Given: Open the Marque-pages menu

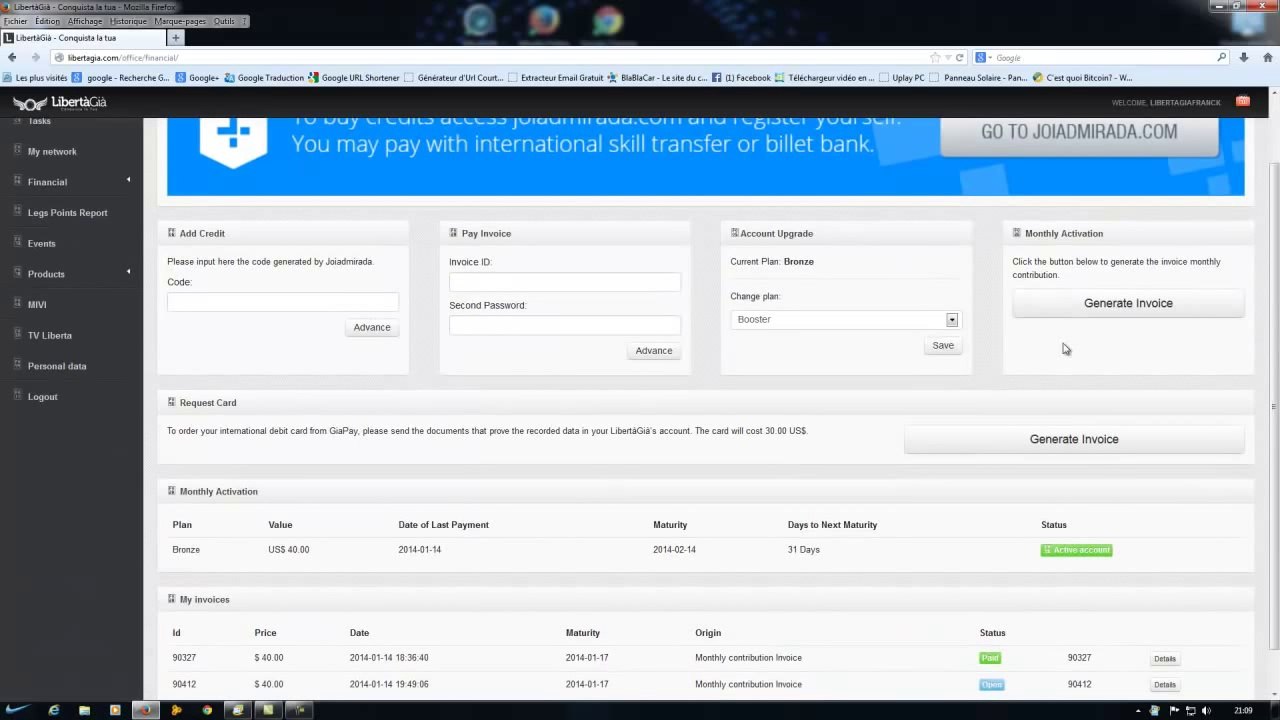Looking at the screenshot, I should 180,21.
